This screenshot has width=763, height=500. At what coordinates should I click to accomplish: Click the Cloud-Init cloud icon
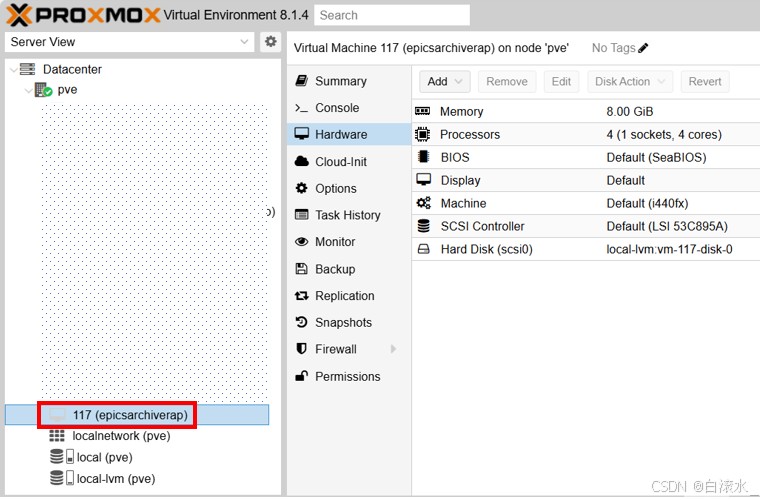pyautogui.click(x=302, y=161)
